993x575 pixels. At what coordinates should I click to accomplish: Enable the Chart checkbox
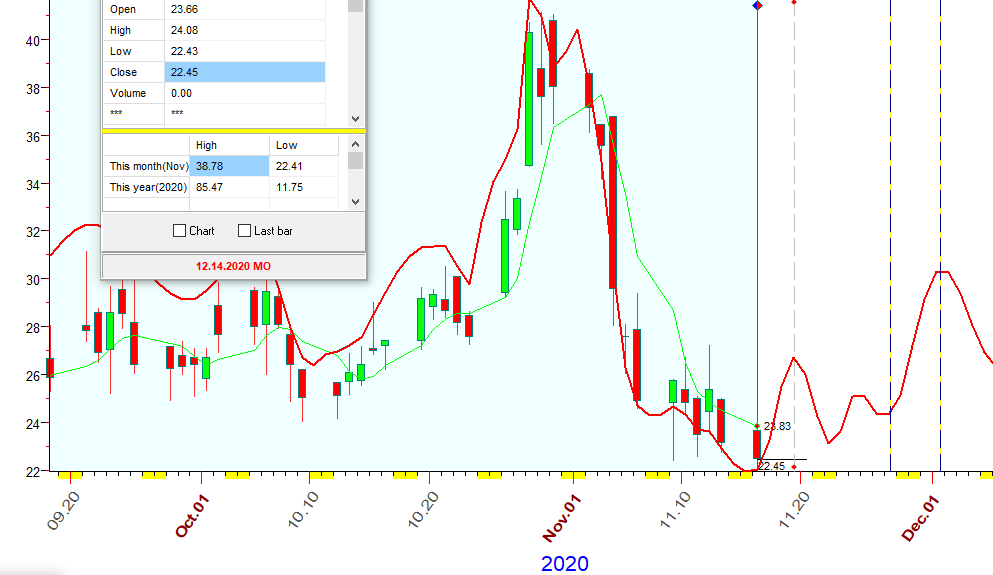pyautogui.click(x=180, y=231)
